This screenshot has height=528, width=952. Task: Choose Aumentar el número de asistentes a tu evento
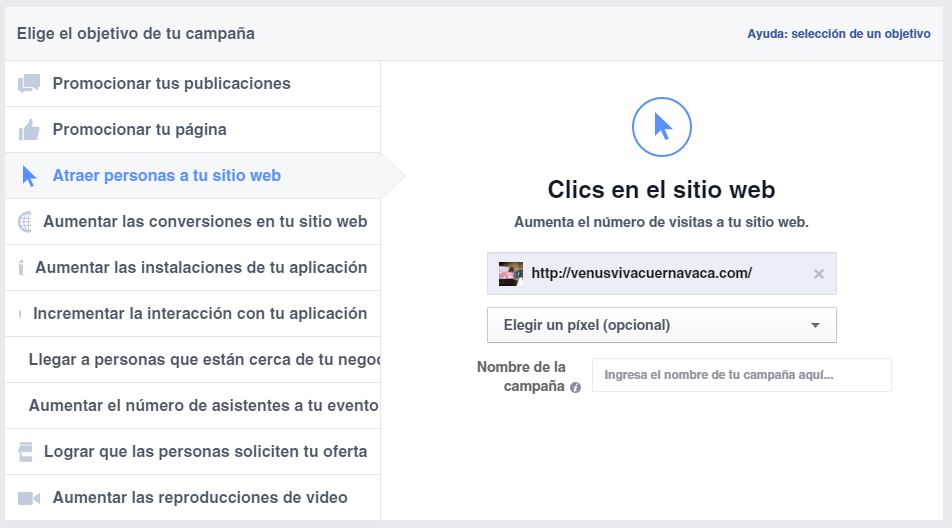pos(192,405)
